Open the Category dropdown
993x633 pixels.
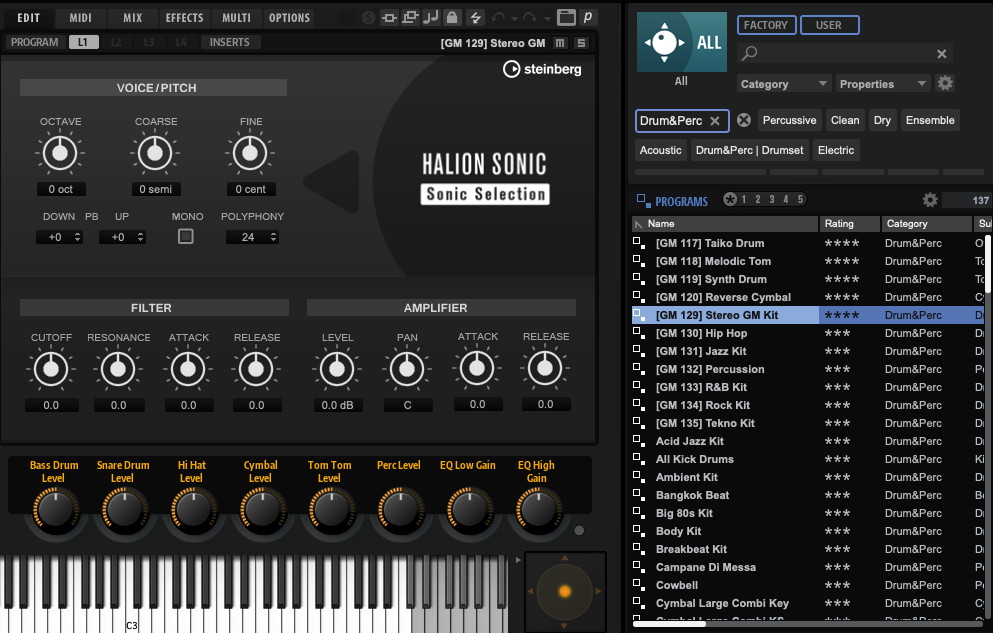[783, 84]
